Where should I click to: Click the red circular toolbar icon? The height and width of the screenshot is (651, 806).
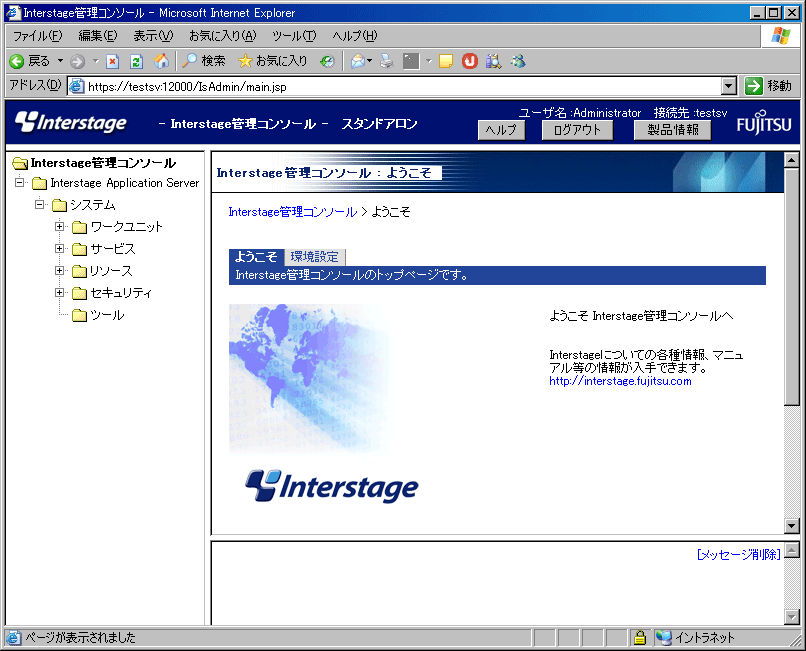pyautogui.click(x=470, y=62)
